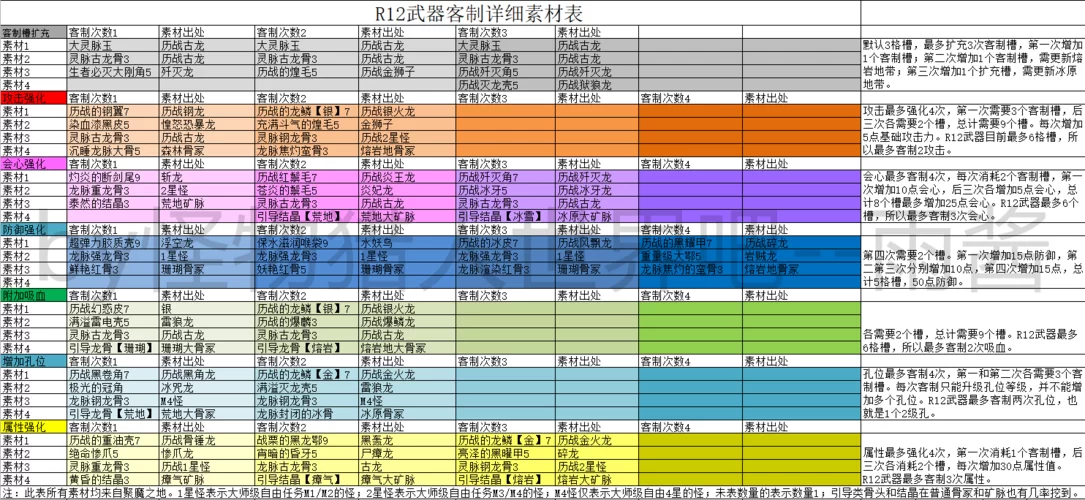The width and height of the screenshot is (1085, 500).
Task: Select the 水妖鸟 cell
Action: [406, 243]
